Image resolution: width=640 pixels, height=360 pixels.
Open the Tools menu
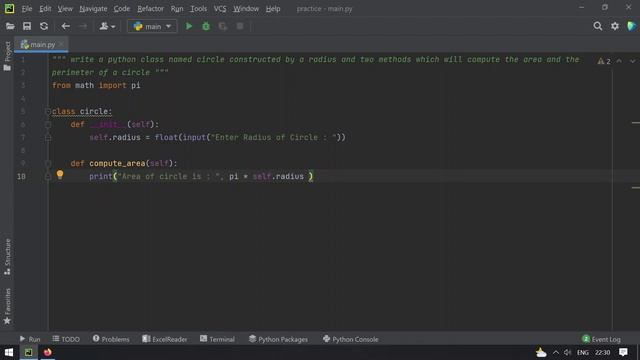pyautogui.click(x=198, y=9)
